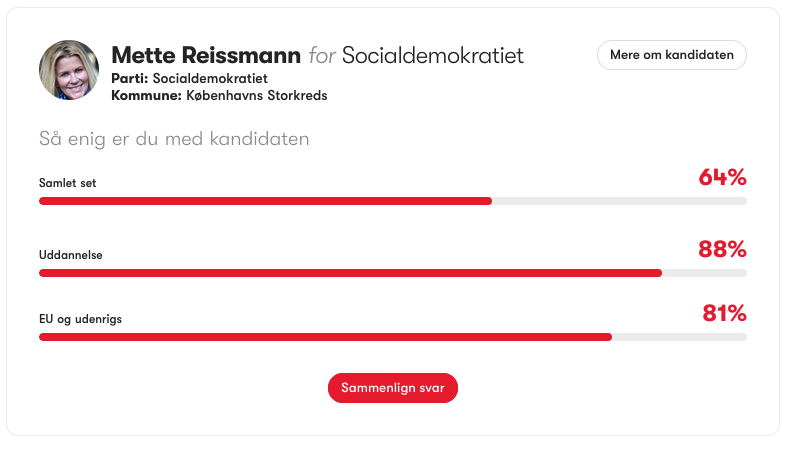Click 'Så enig er du med kandidaten' heading
Screen dimensions: 790x449
[174, 139]
